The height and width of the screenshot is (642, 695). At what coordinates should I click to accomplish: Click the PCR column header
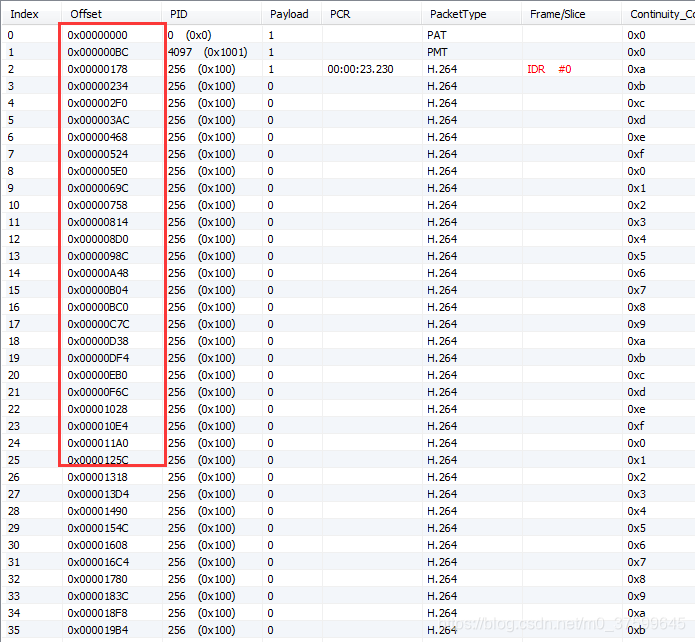point(340,14)
